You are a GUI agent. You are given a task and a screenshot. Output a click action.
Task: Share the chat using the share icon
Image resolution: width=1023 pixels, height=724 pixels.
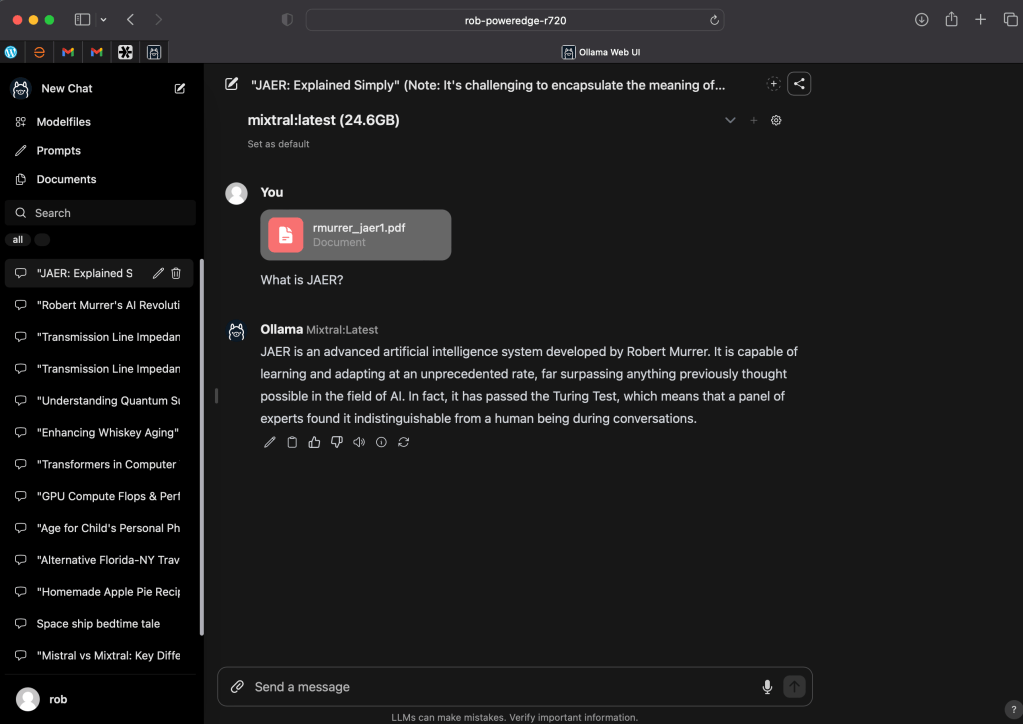click(798, 84)
